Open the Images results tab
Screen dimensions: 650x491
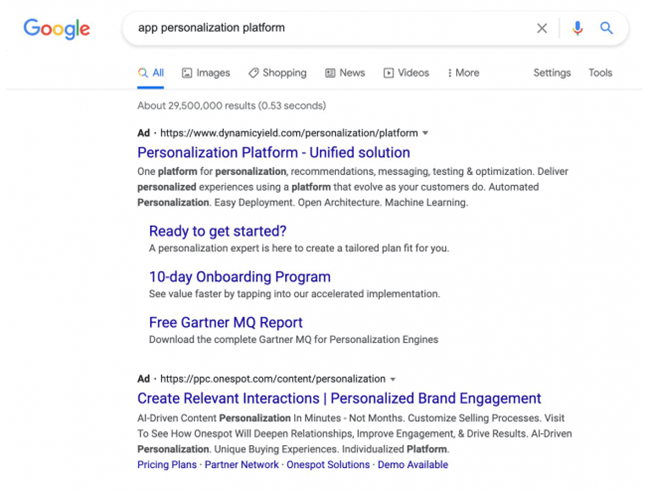(x=205, y=73)
